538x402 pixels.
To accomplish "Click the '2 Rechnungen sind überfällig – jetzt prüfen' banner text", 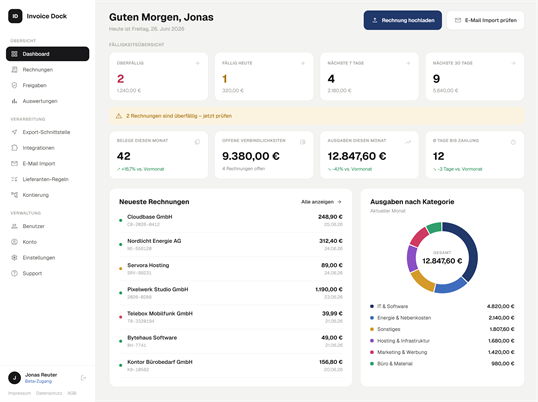I will point(179,116).
